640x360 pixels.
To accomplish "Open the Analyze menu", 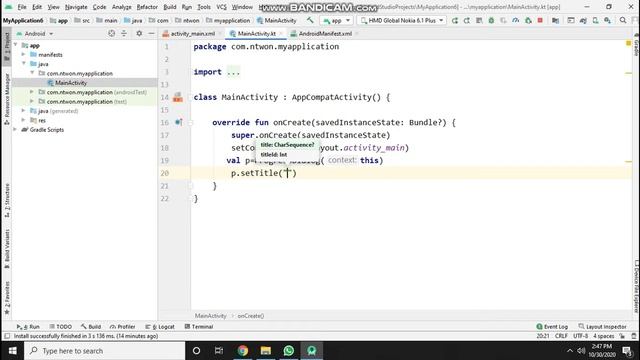I will (122, 7).
